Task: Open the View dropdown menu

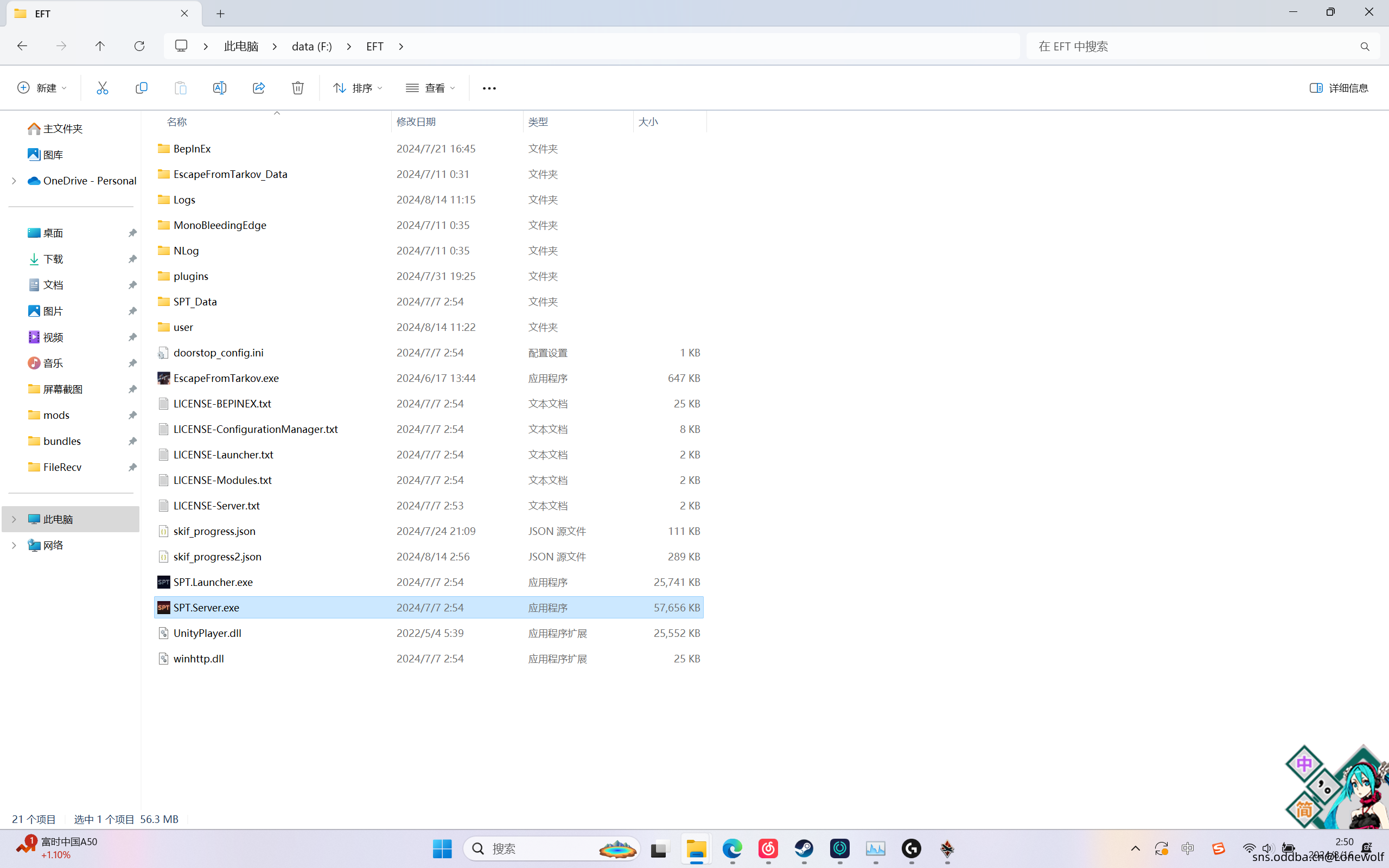Action: point(430,88)
